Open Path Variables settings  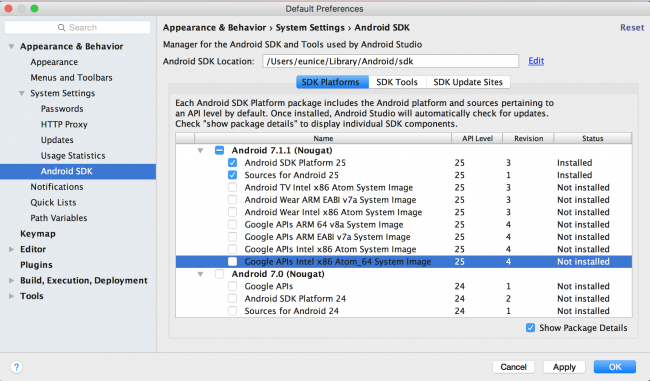(x=59, y=218)
